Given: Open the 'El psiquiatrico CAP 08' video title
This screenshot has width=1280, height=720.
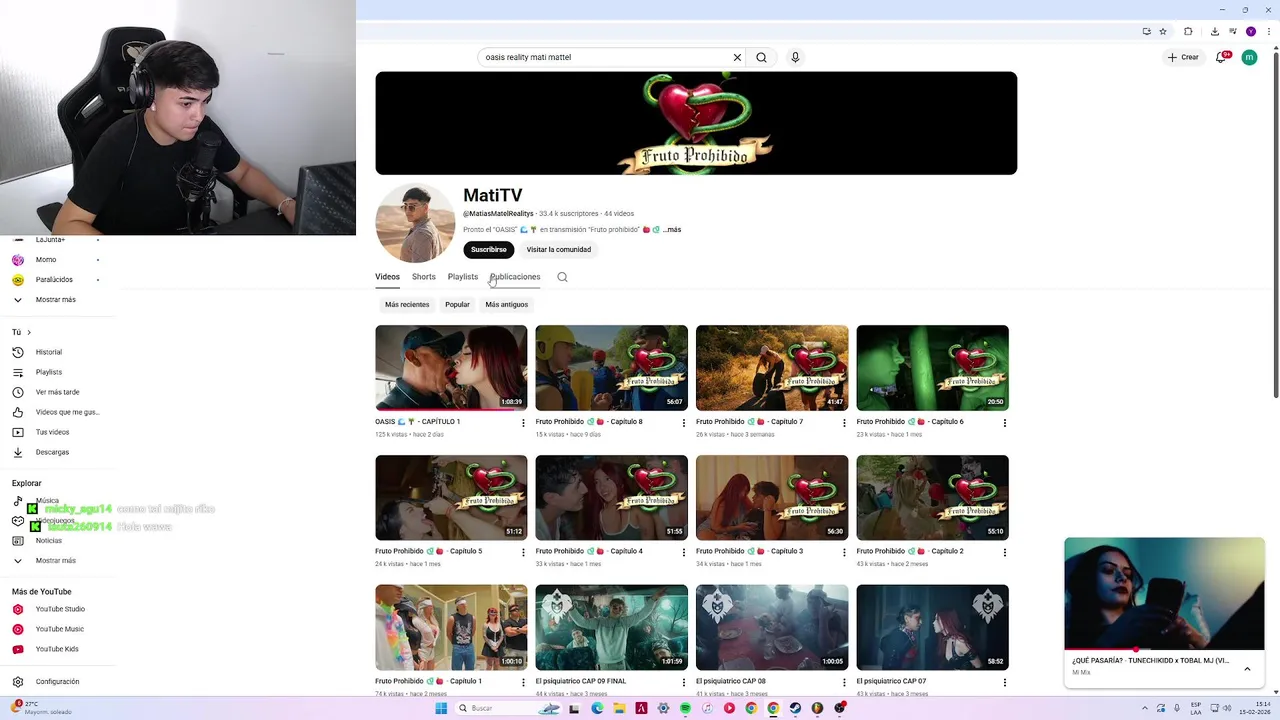Looking at the screenshot, I should (x=731, y=681).
